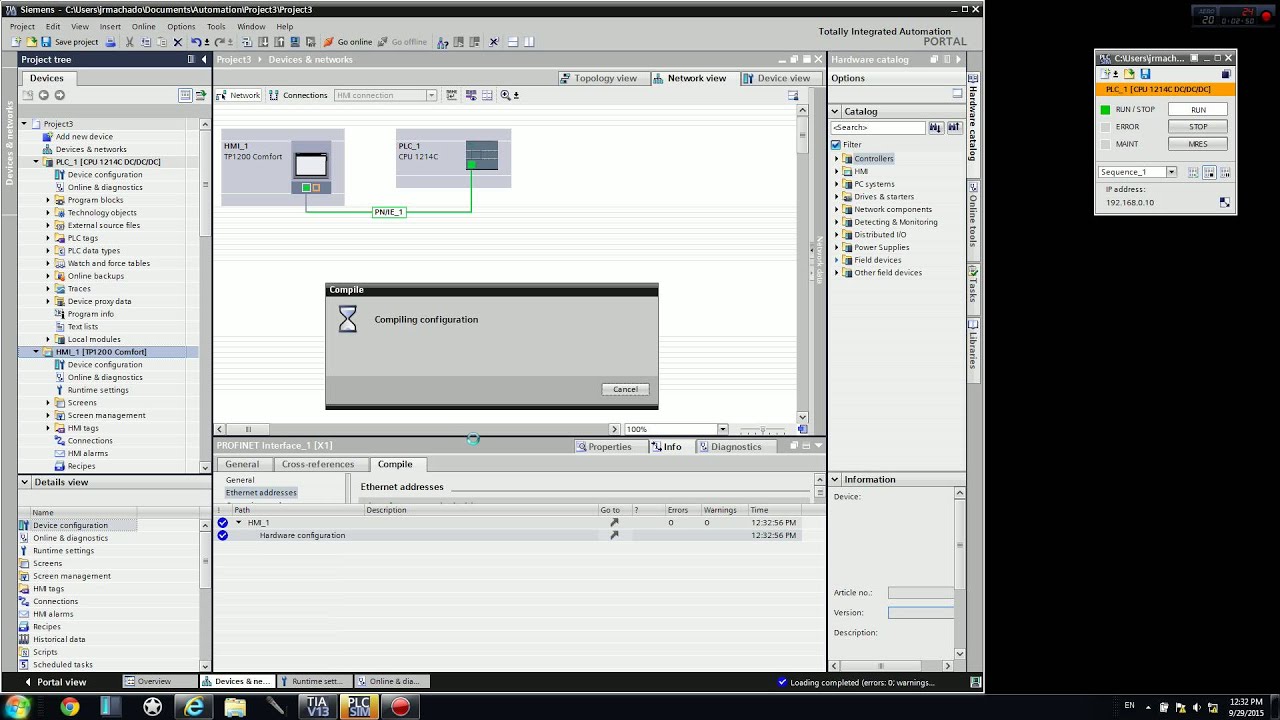Viewport: 1280px width, 720px height.
Task: Click RUN button in PLCSIM window
Action: click(x=1198, y=109)
